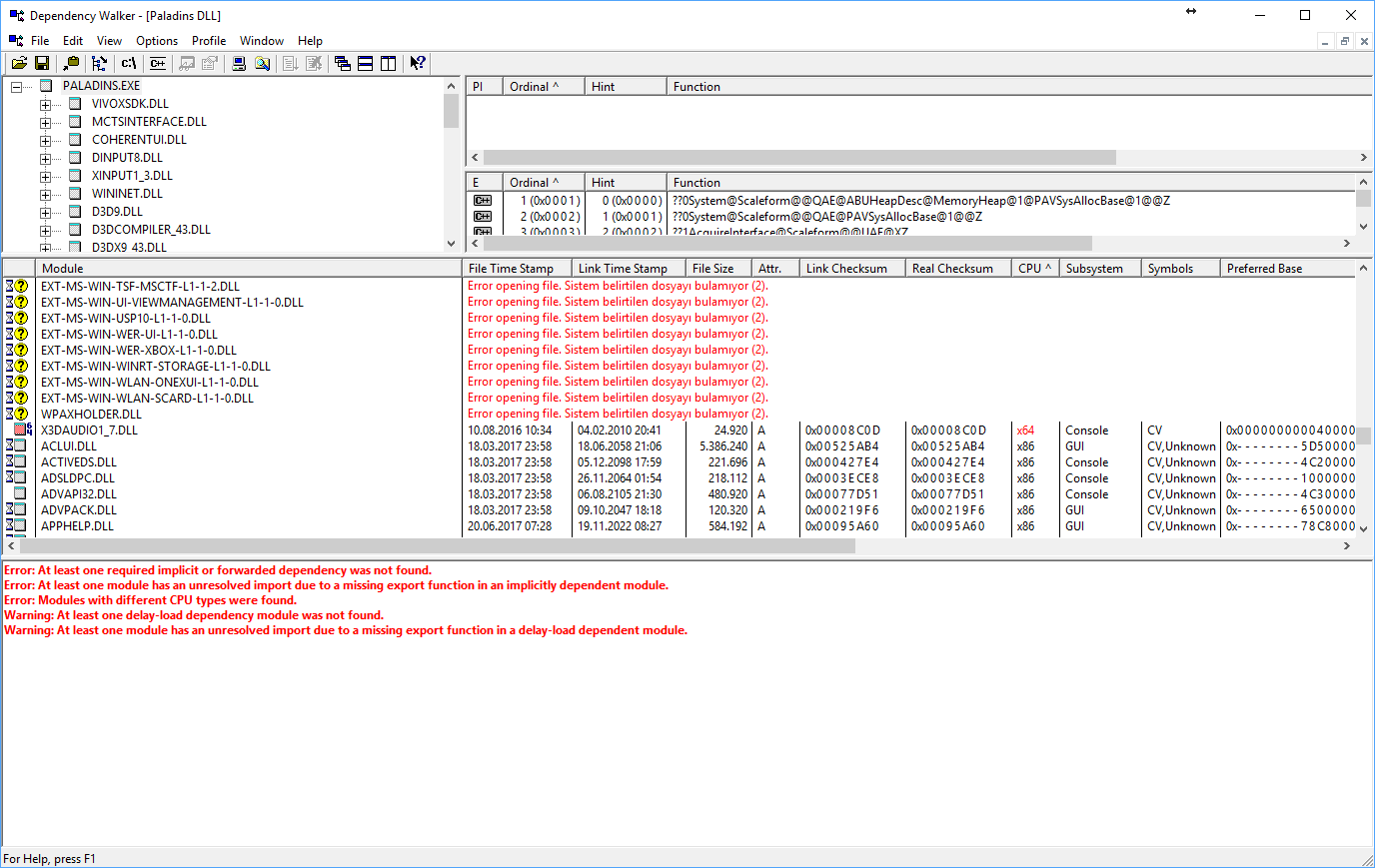Click the red module icon for X3DAUDIO1_7.DLL

22,430
